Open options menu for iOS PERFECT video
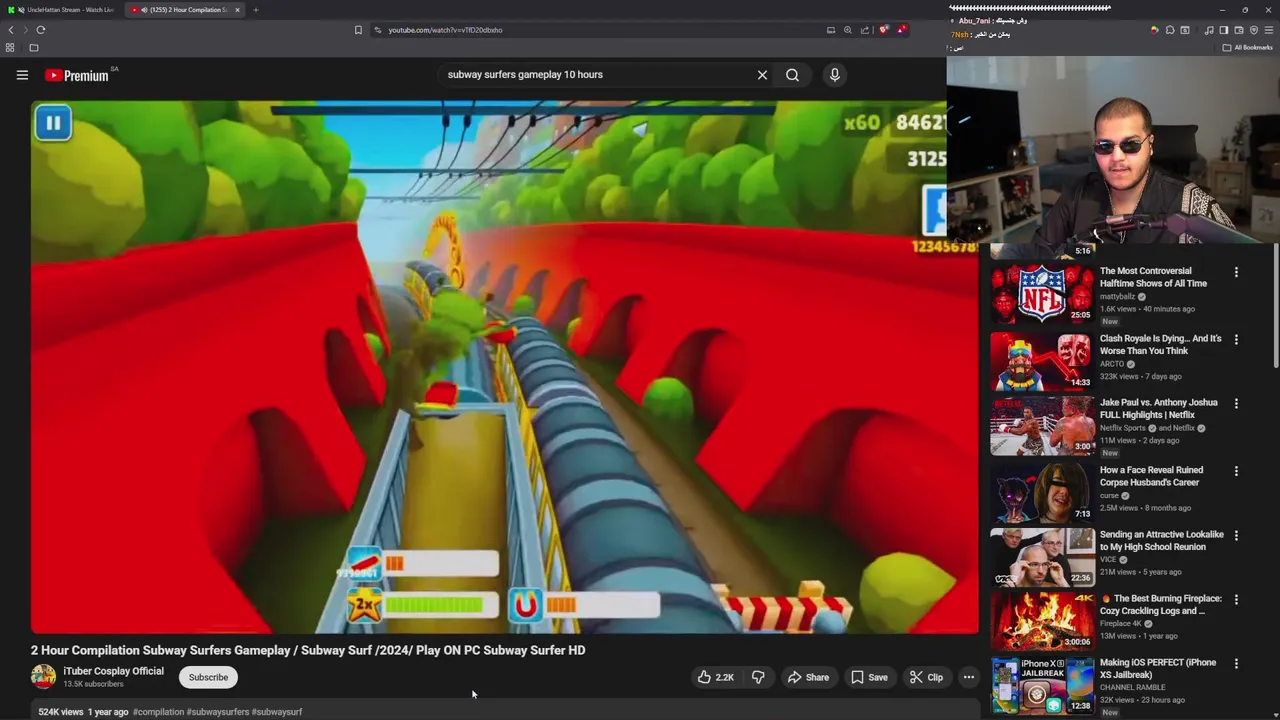The height and width of the screenshot is (720, 1280). pos(1236,664)
